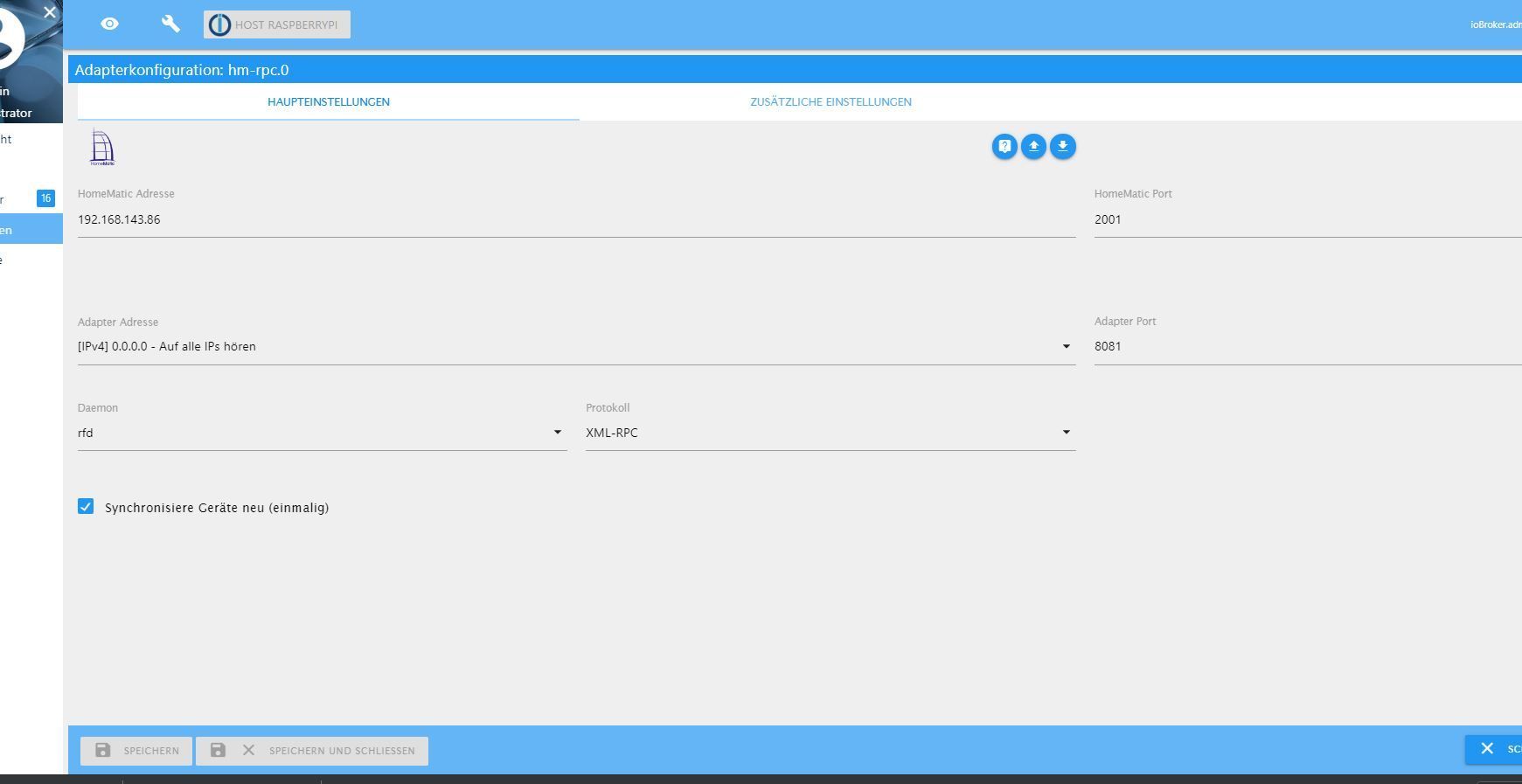Viewport: 1522px width, 784px height.
Task: Click the 16 badge in the sidebar
Action: pos(45,198)
